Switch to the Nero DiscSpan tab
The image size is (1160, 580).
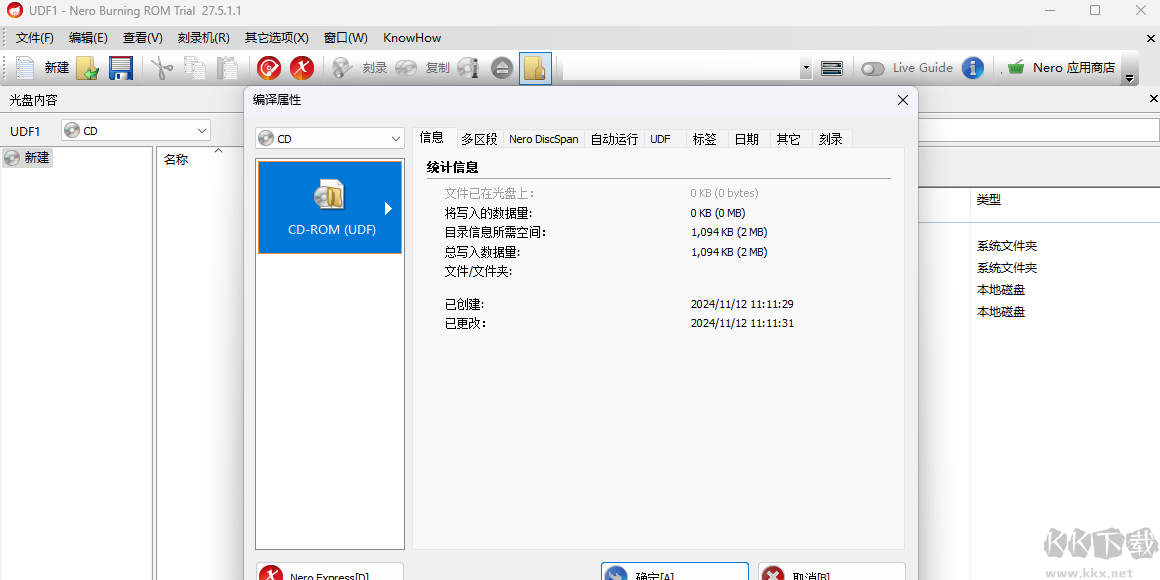click(x=544, y=139)
